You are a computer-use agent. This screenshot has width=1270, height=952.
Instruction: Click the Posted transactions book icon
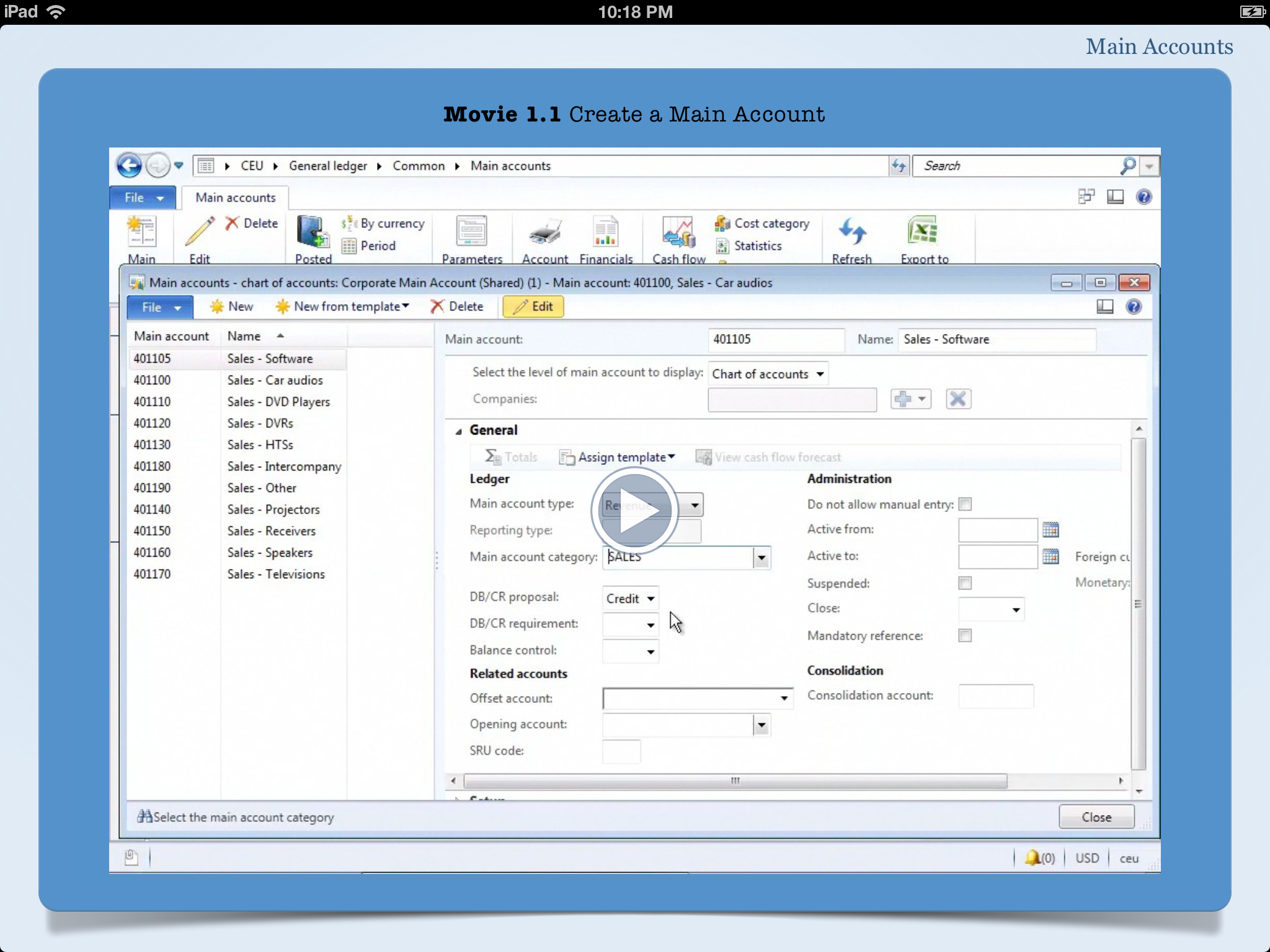313,232
